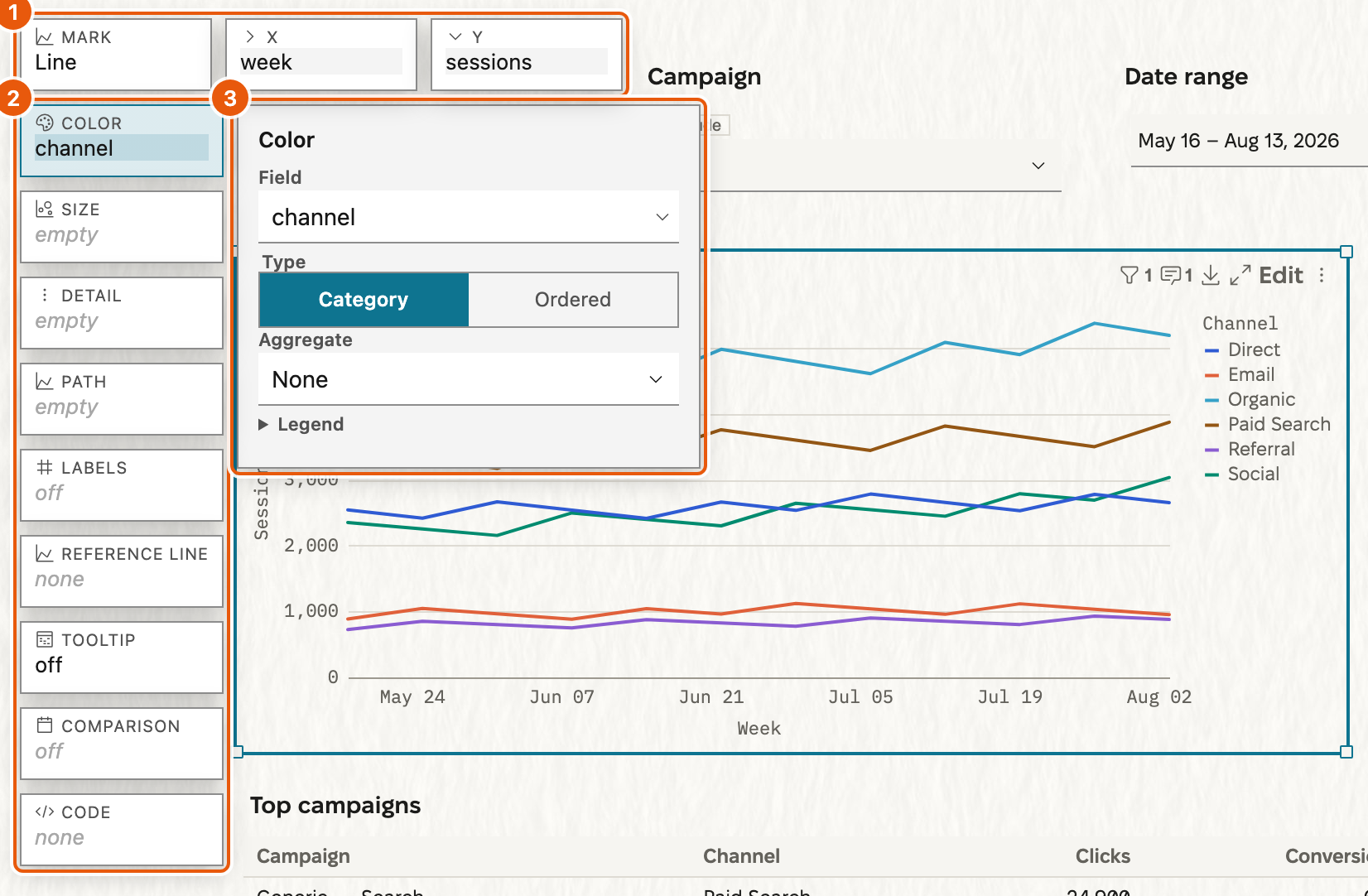Click the sessions field in Y channel
Image resolution: width=1368 pixels, height=896 pixels.
tap(527, 62)
